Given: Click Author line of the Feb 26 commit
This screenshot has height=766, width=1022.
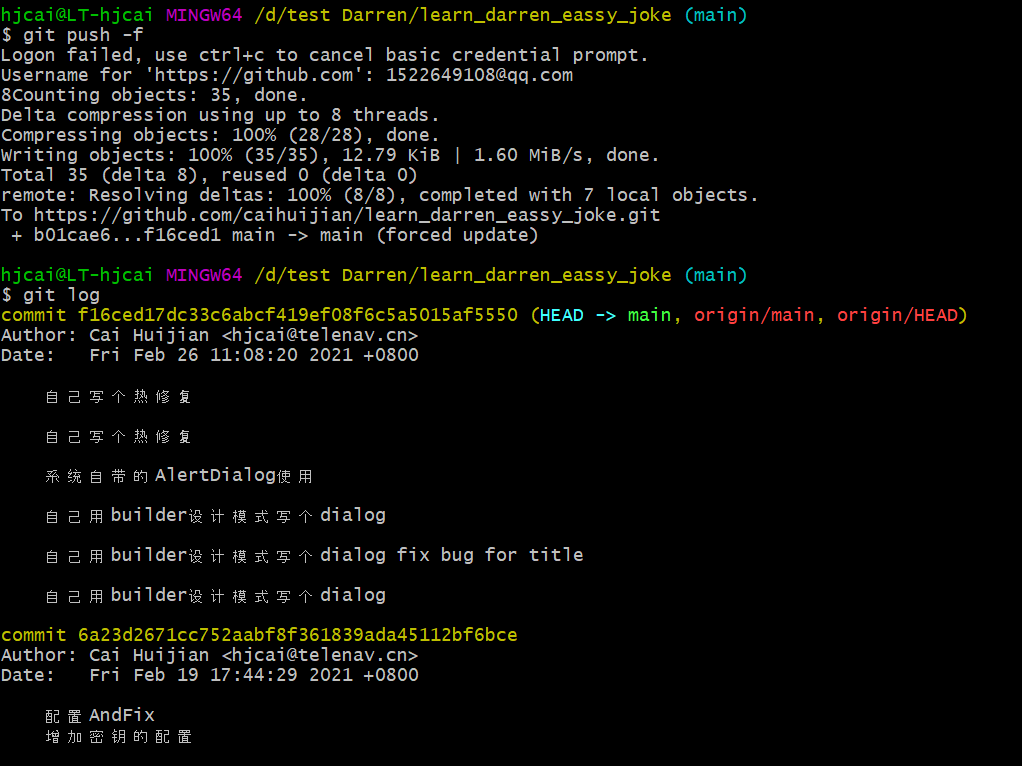Looking at the screenshot, I should 209,336.
